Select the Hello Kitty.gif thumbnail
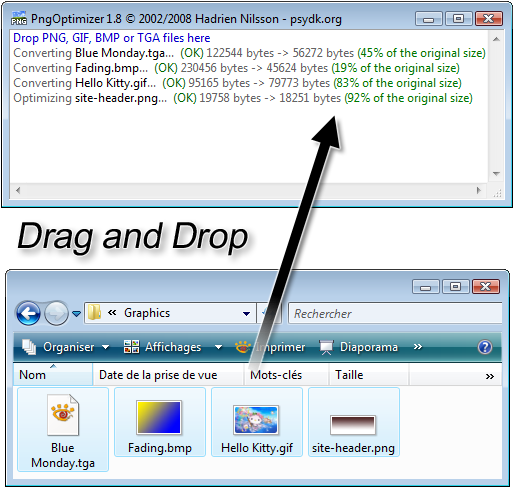513x487 pixels. pyautogui.click(x=256, y=420)
